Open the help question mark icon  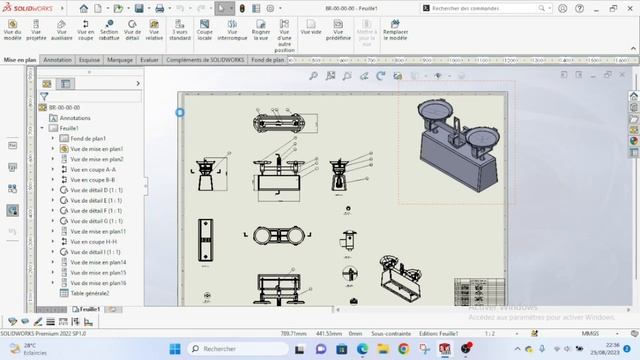tap(579, 8)
